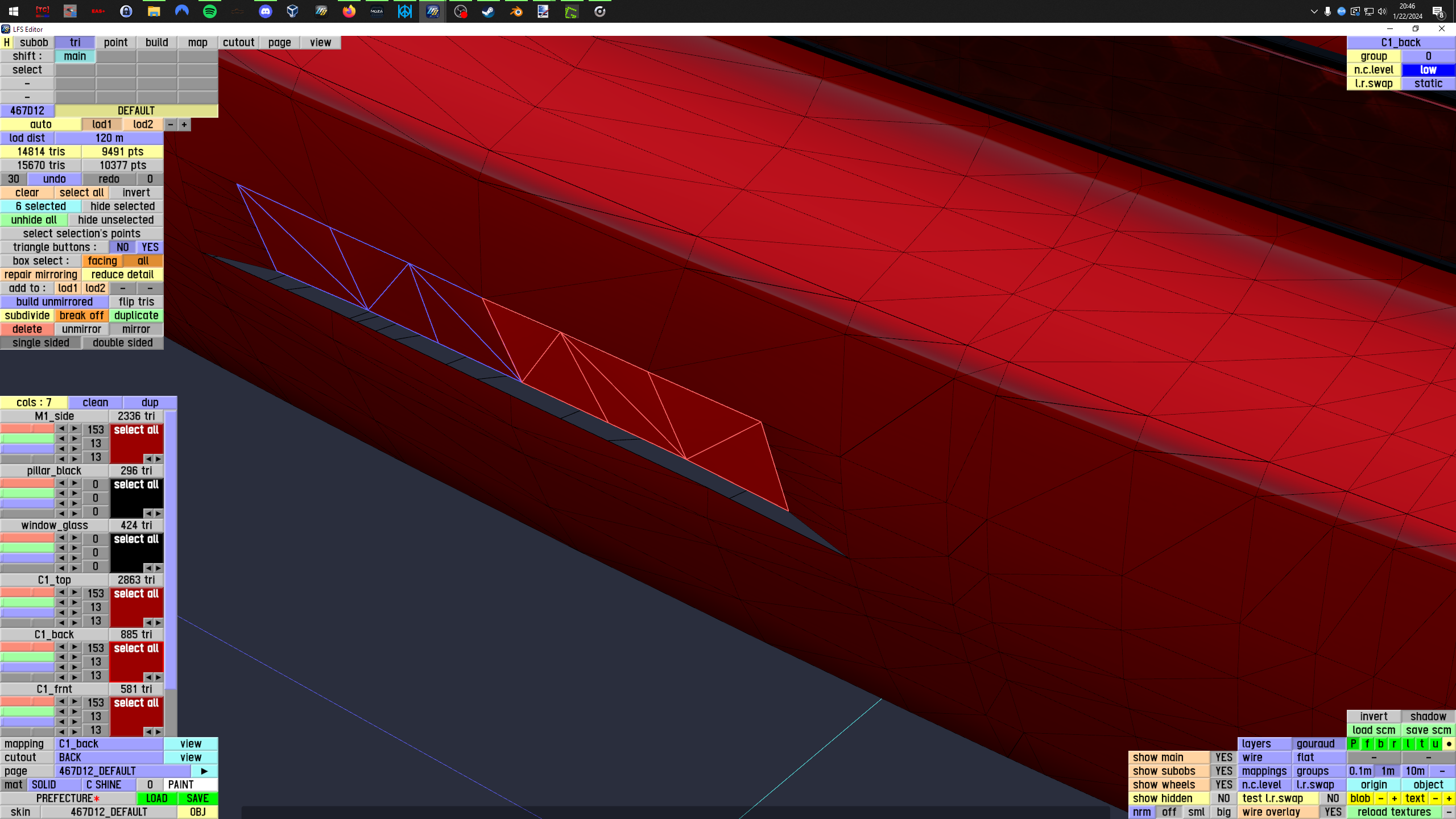Open the cutout BACK selector
The image size is (1456, 819).
click(x=109, y=758)
